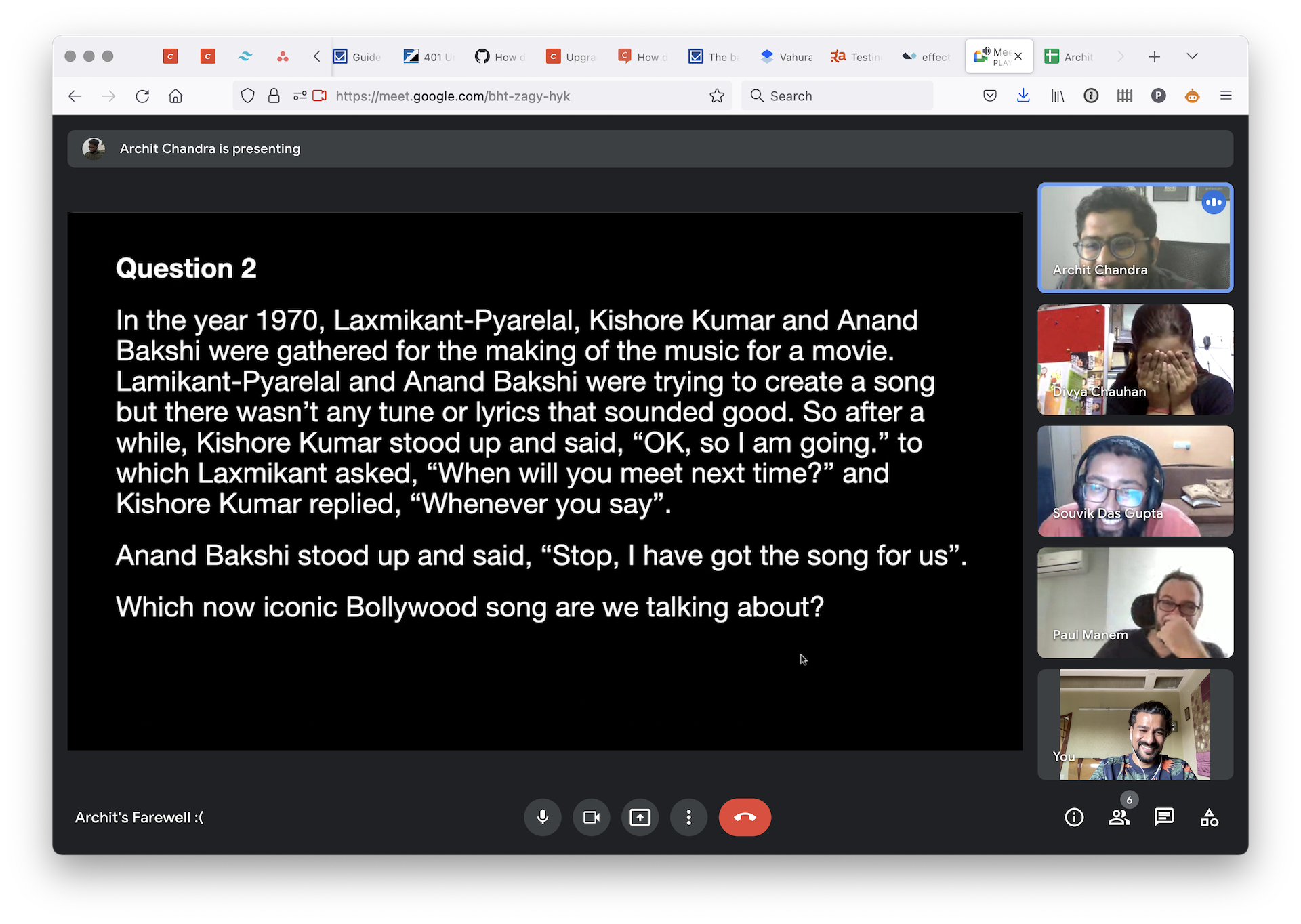Viewport: 1301px width, 924px height.
Task: Mute your microphone
Action: pyautogui.click(x=543, y=817)
